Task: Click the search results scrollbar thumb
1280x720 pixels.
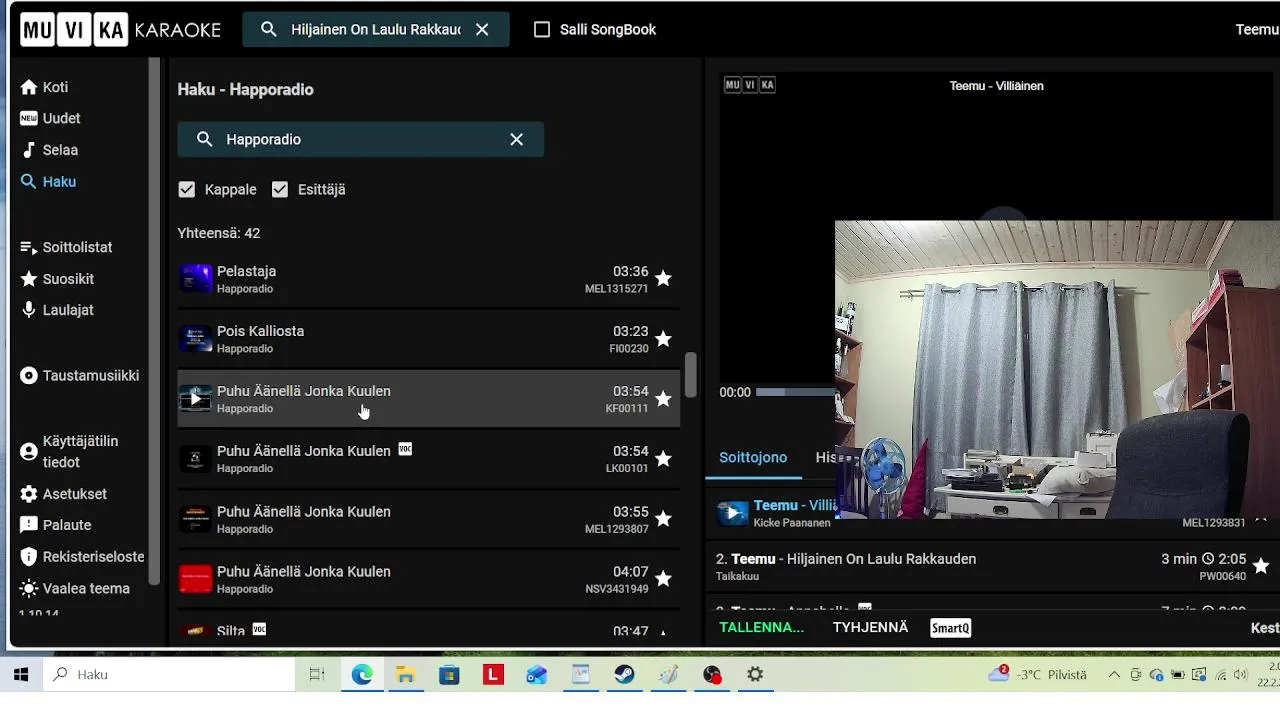Action: tap(690, 373)
